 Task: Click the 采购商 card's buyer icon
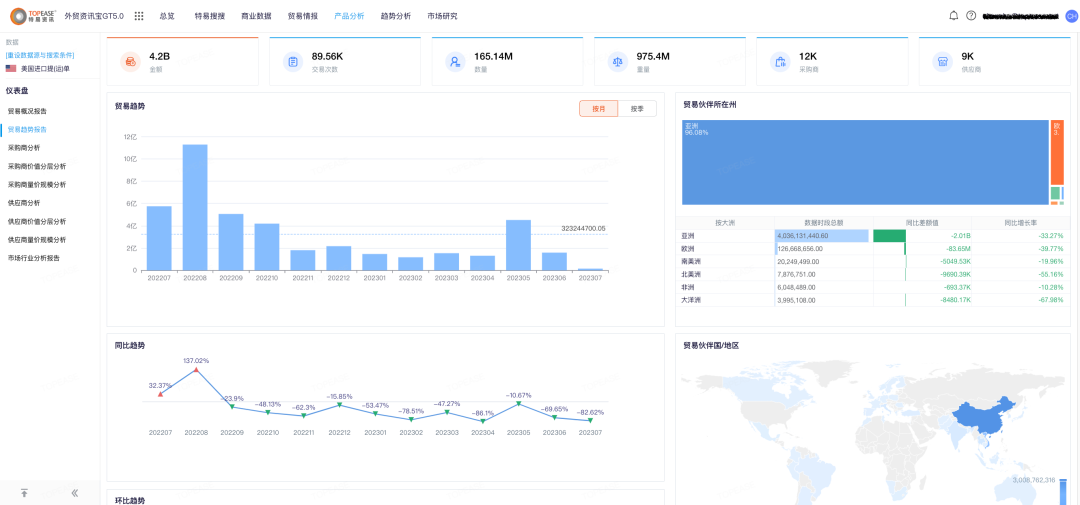[780, 61]
